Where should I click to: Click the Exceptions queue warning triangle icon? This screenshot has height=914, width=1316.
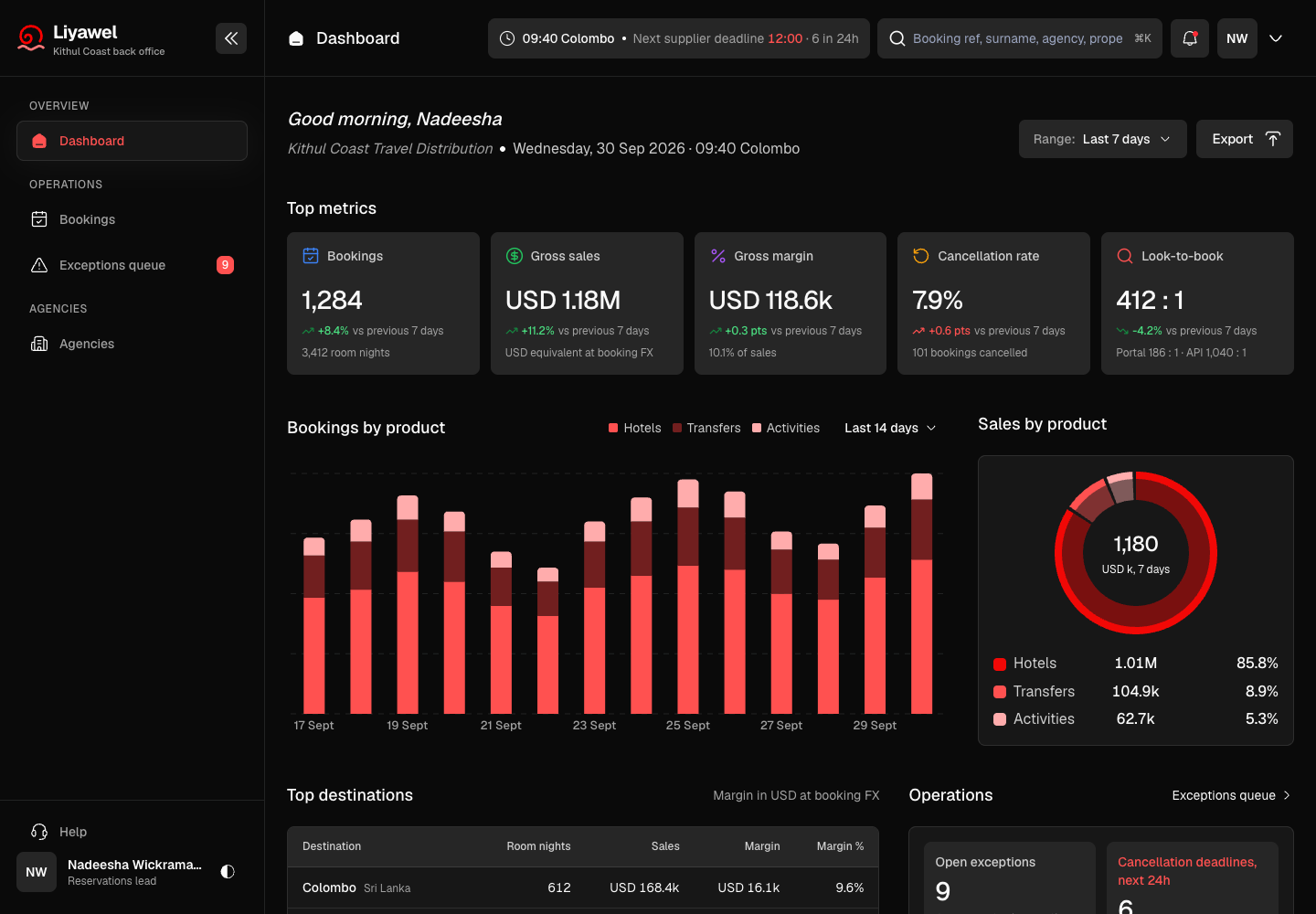tap(39, 265)
